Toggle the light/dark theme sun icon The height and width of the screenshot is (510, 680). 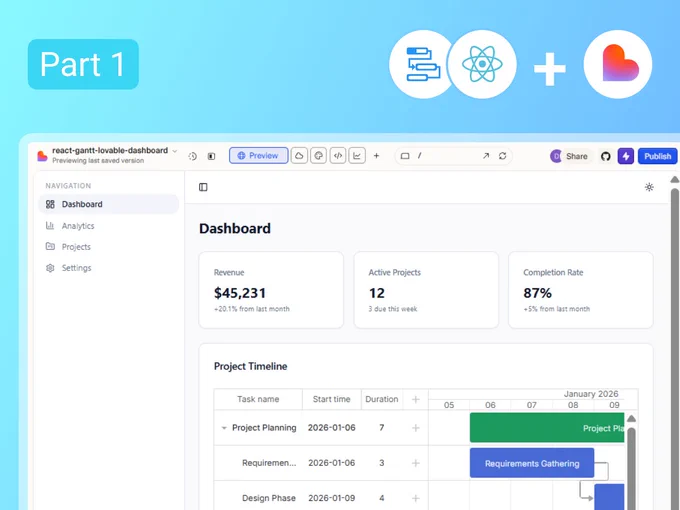point(649,187)
